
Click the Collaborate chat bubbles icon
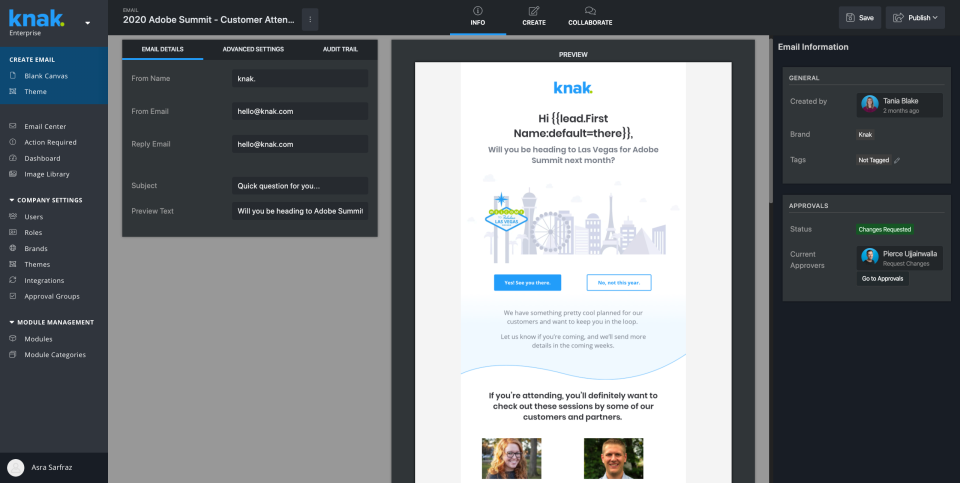tap(590, 10)
